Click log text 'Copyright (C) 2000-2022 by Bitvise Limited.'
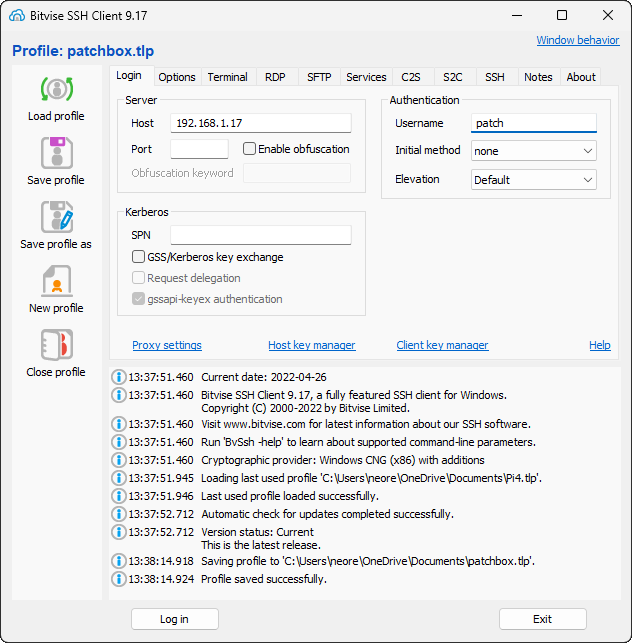Image resolution: width=632 pixels, height=643 pixels. coord(306,408)
